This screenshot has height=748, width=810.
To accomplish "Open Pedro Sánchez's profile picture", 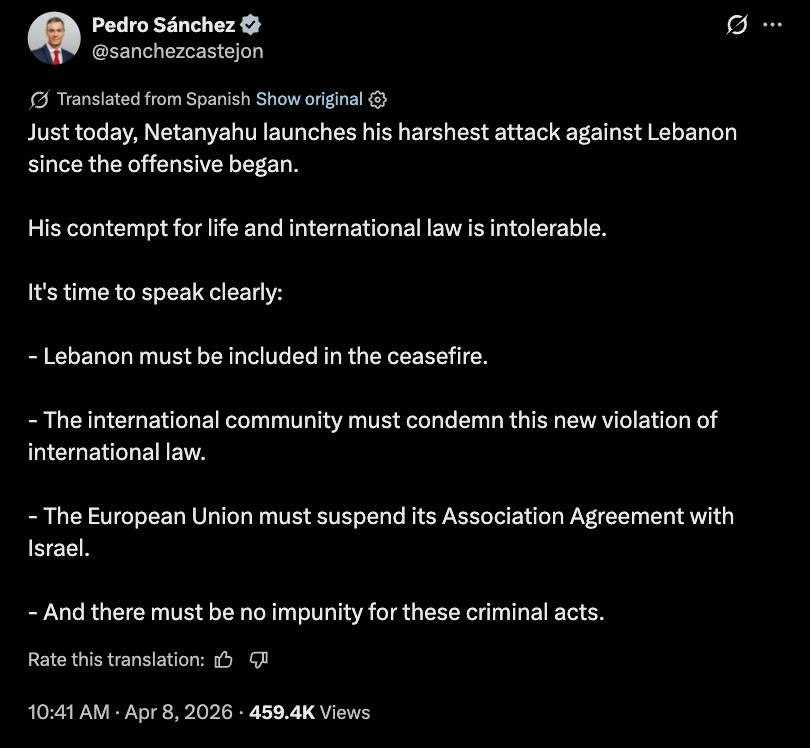I will pyautogui.click(x=54, y=39).
